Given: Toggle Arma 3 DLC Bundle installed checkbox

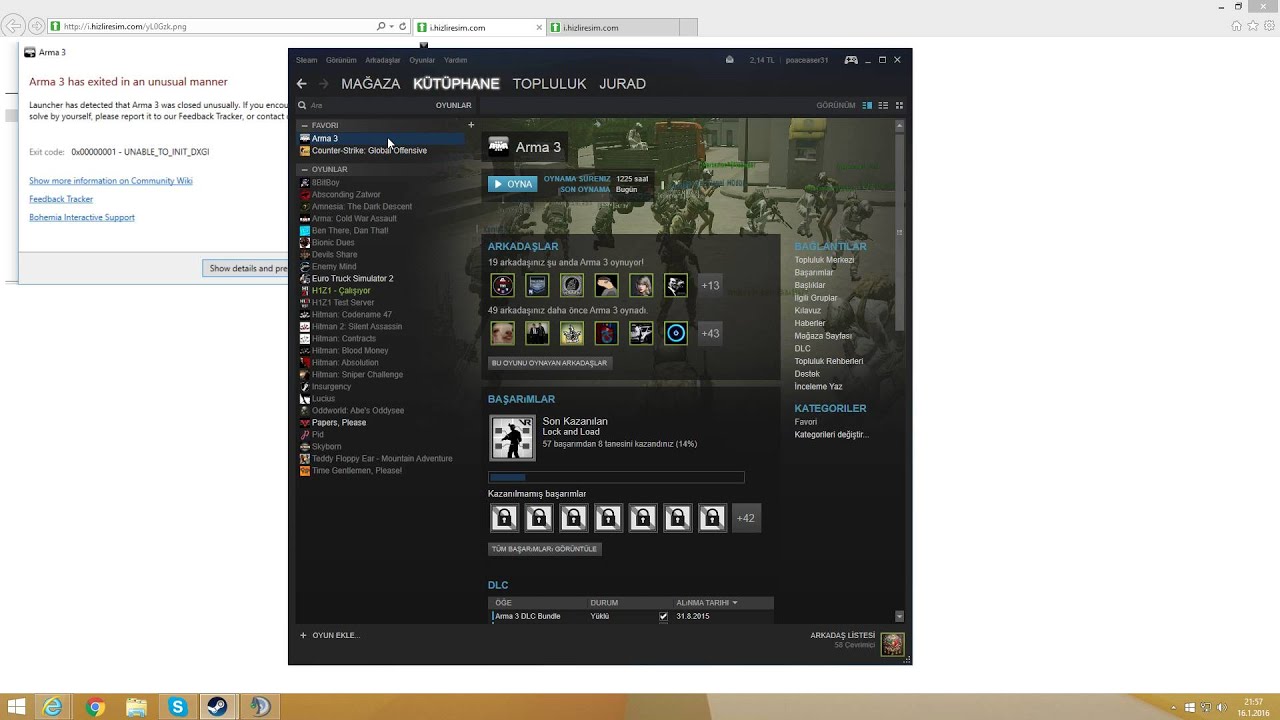Looking at the screenshot, I should point(663,616).
